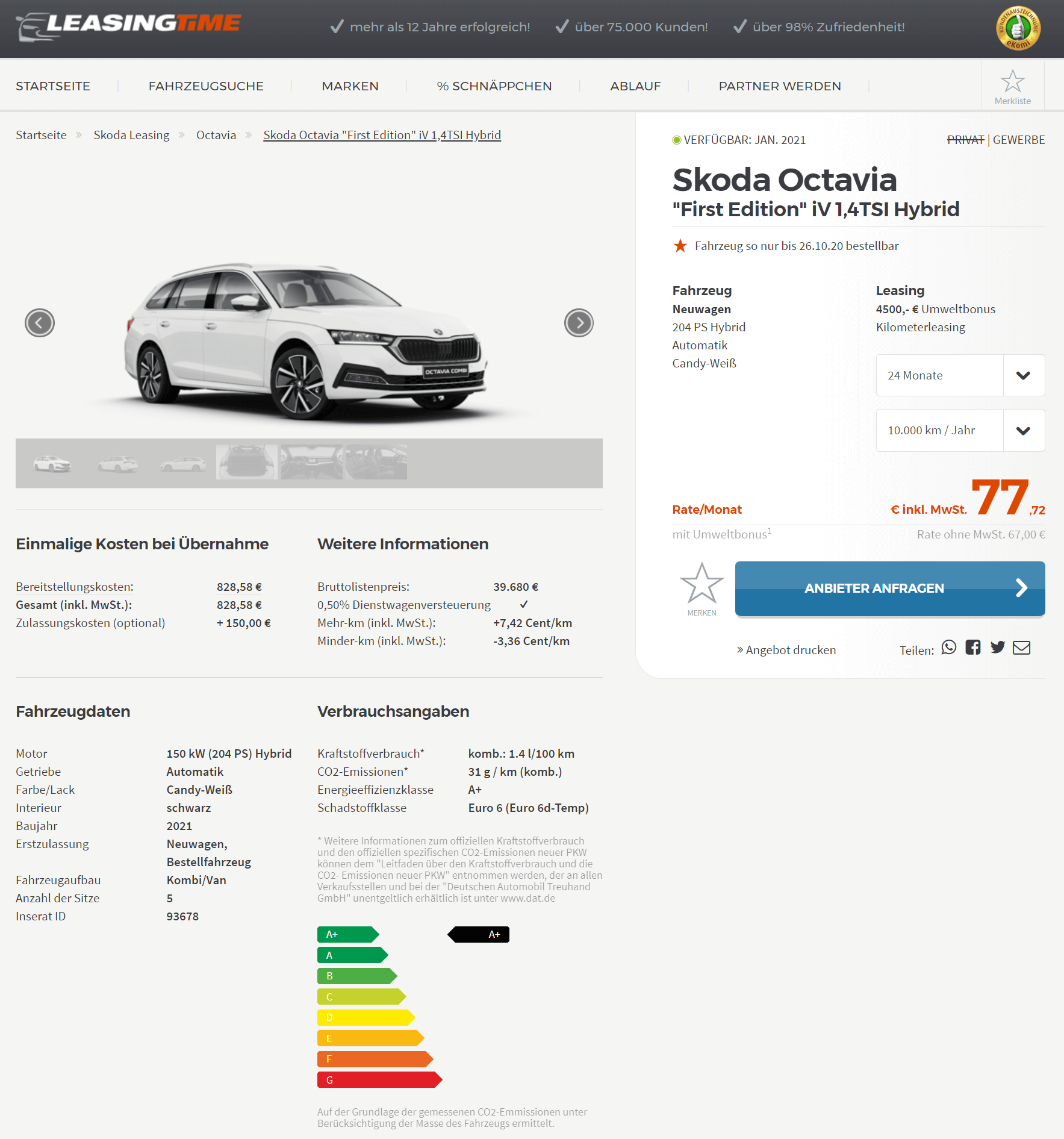Select first car thumbnail (front view)
The width and height of the screenshot is (1064, 1139).
pos(52,463)
